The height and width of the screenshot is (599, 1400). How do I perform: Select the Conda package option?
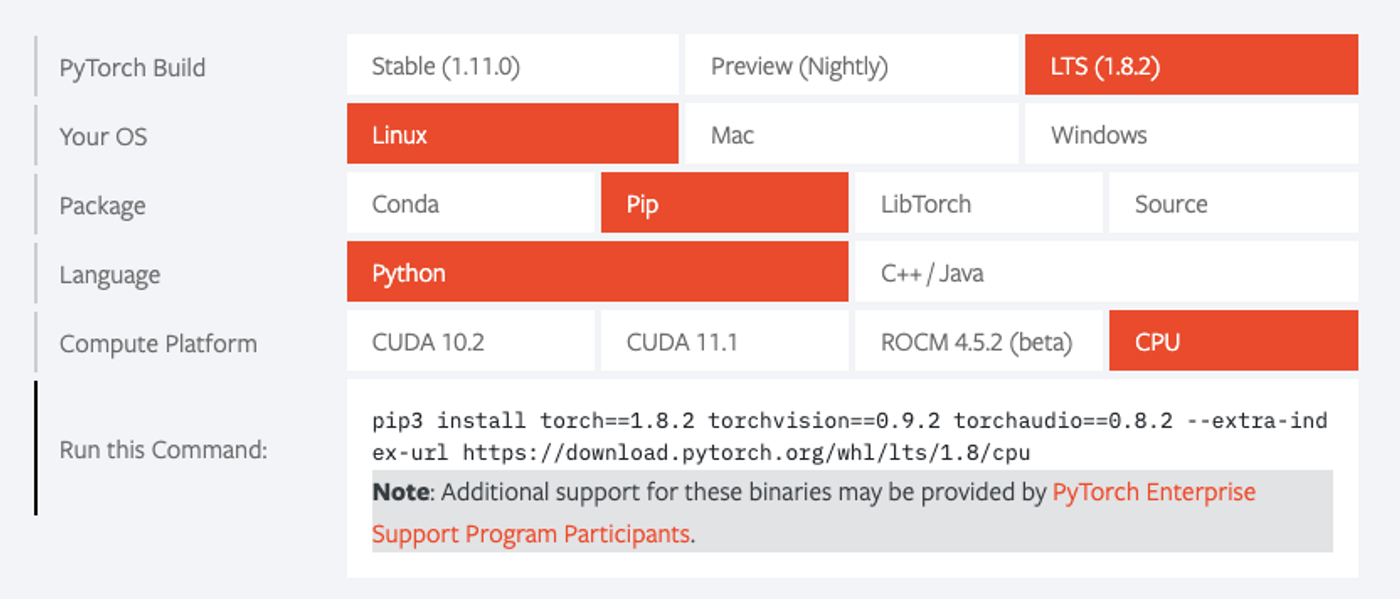(470, 203)
